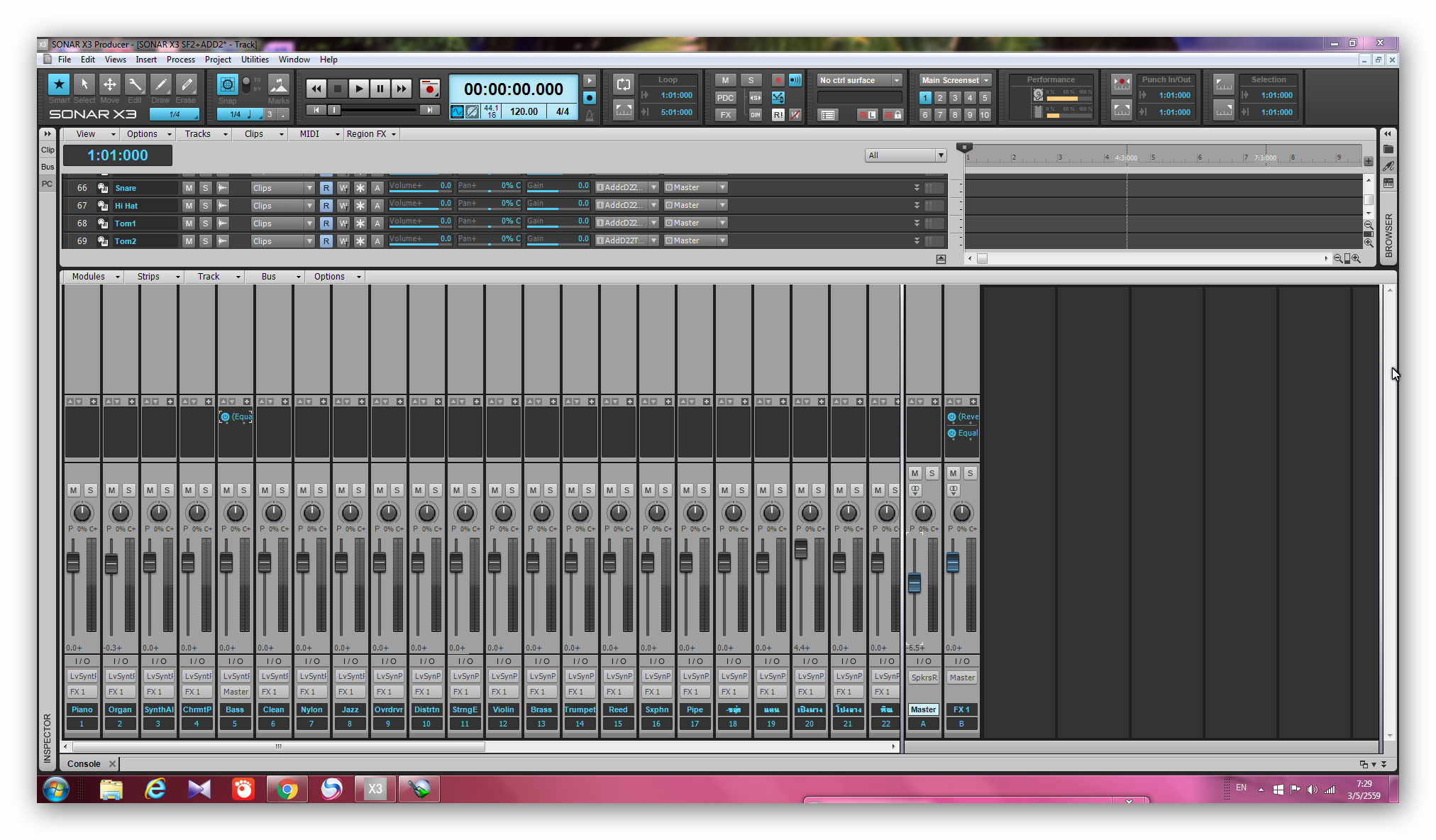1436x840 pixels.
Task: Start playback with the Play button
Action: [359, 89]
